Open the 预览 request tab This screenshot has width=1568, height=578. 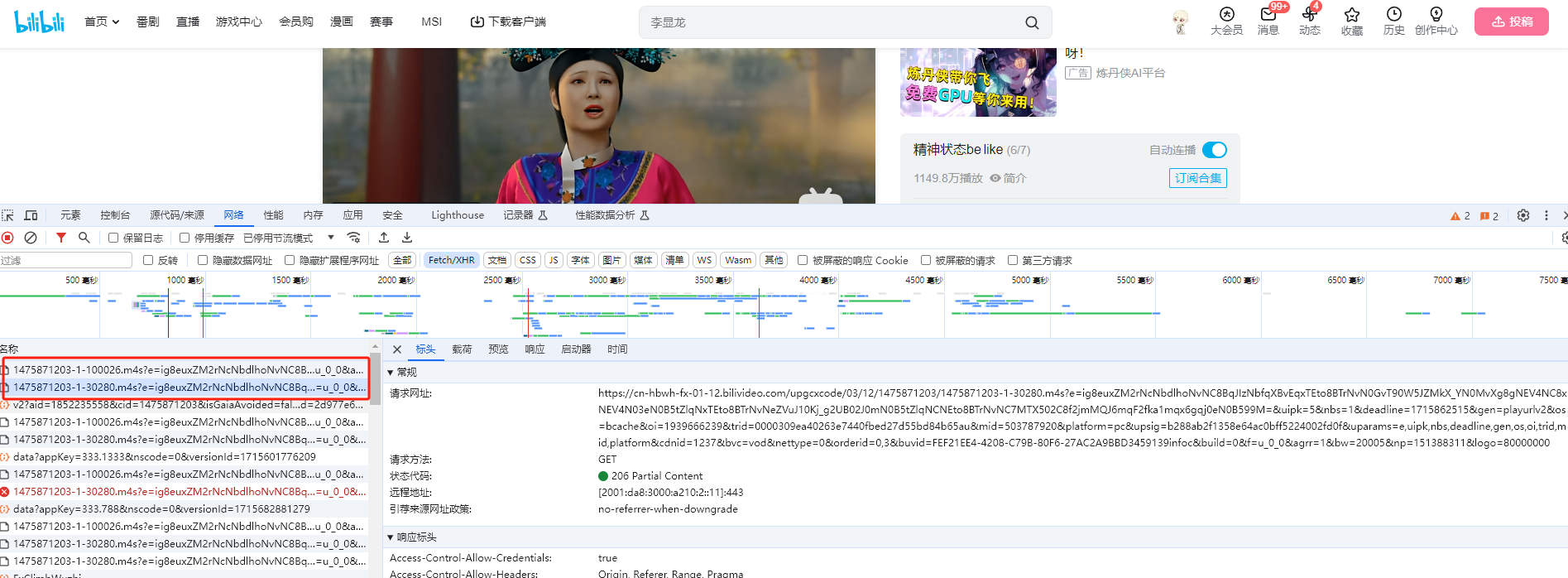[498, 349]
